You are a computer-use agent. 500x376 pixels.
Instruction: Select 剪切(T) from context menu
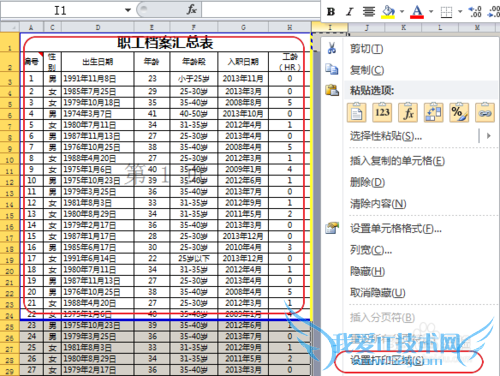[367, 49]
